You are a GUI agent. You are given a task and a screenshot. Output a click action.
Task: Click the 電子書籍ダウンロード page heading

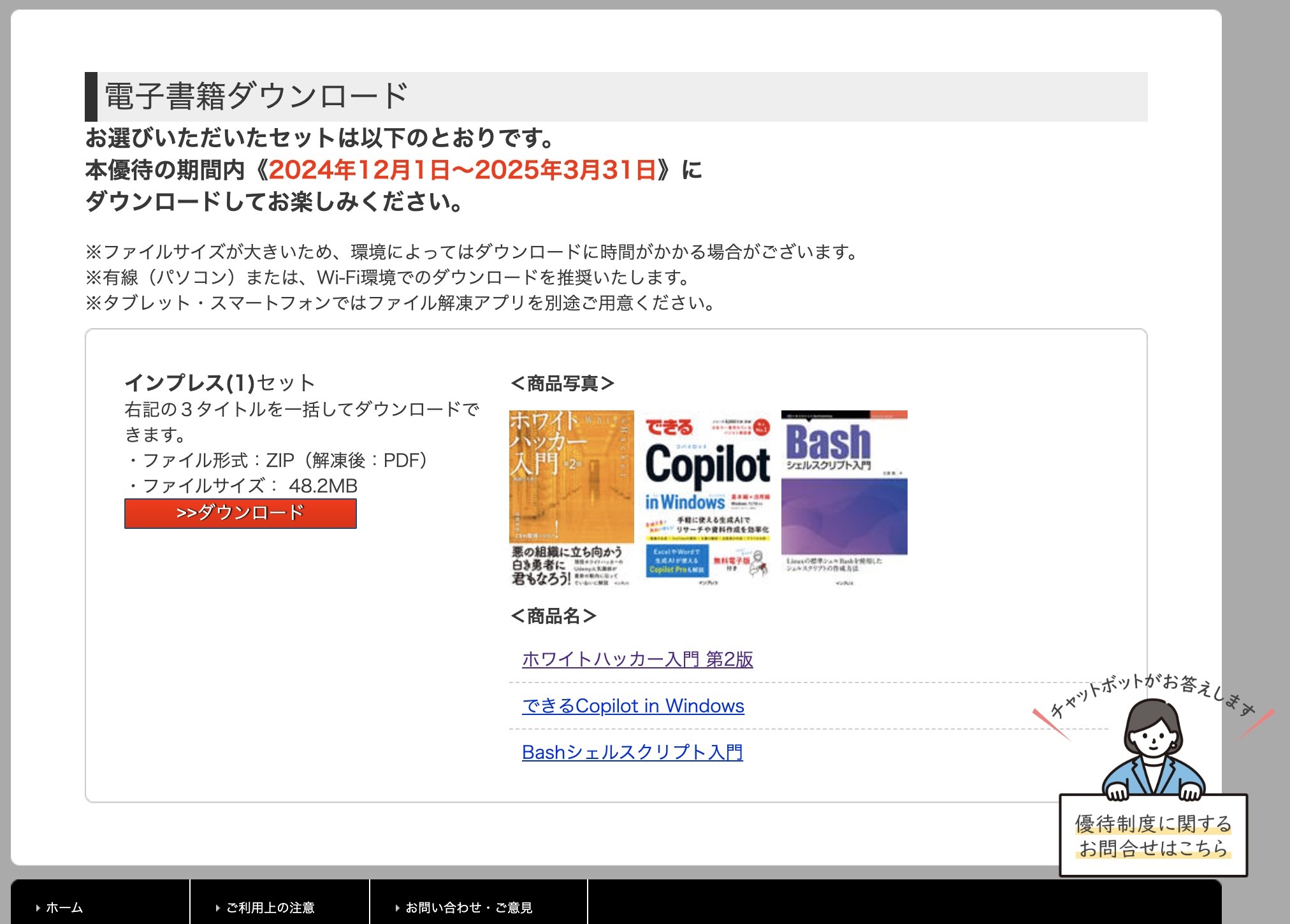click(x=256, y=96)
